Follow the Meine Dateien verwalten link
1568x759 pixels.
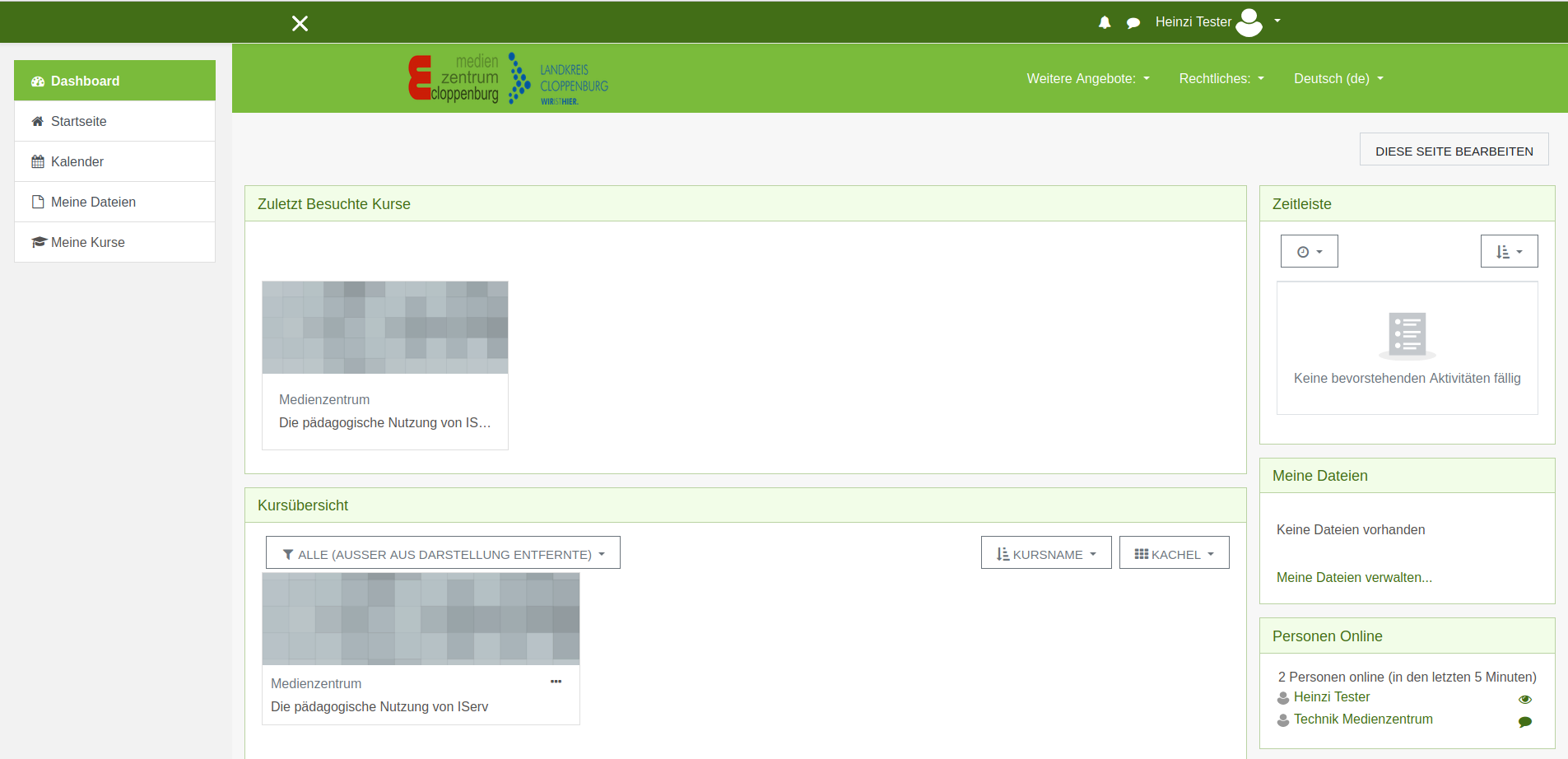(x=1354, y=578)
